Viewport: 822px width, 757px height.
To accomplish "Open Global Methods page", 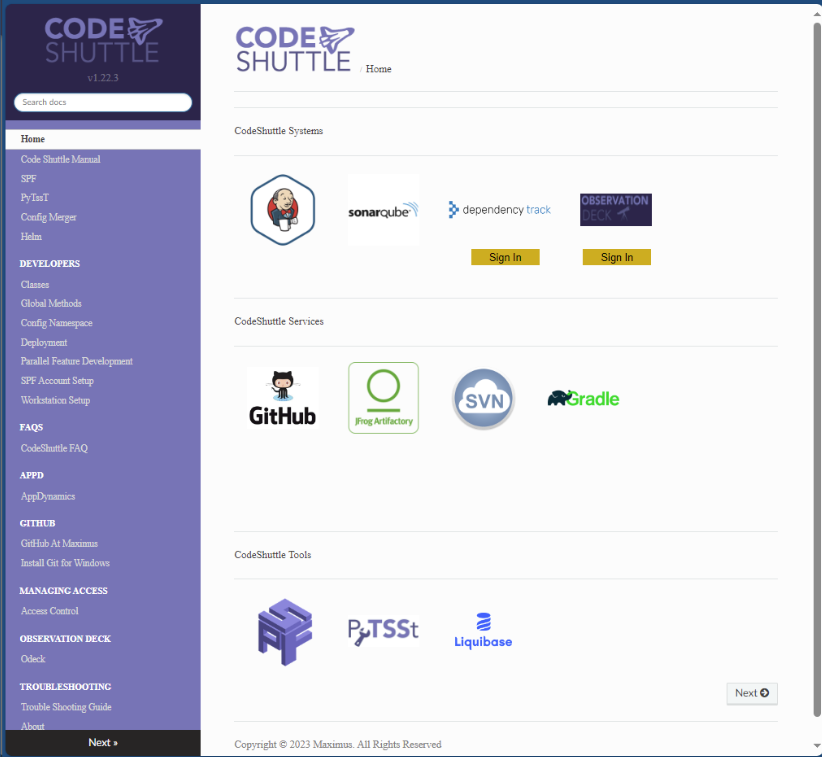I will click(51, 304).
